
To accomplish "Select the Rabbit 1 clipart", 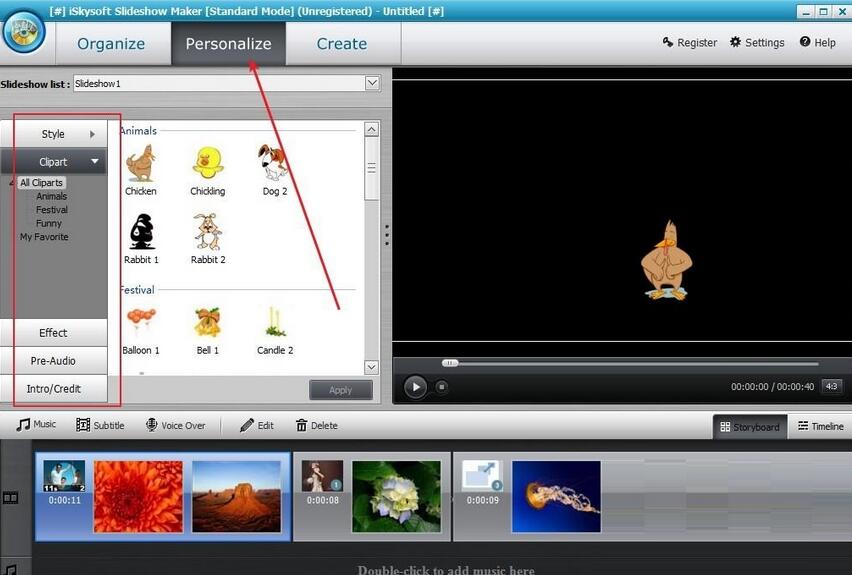I will [x=141, y=239].
